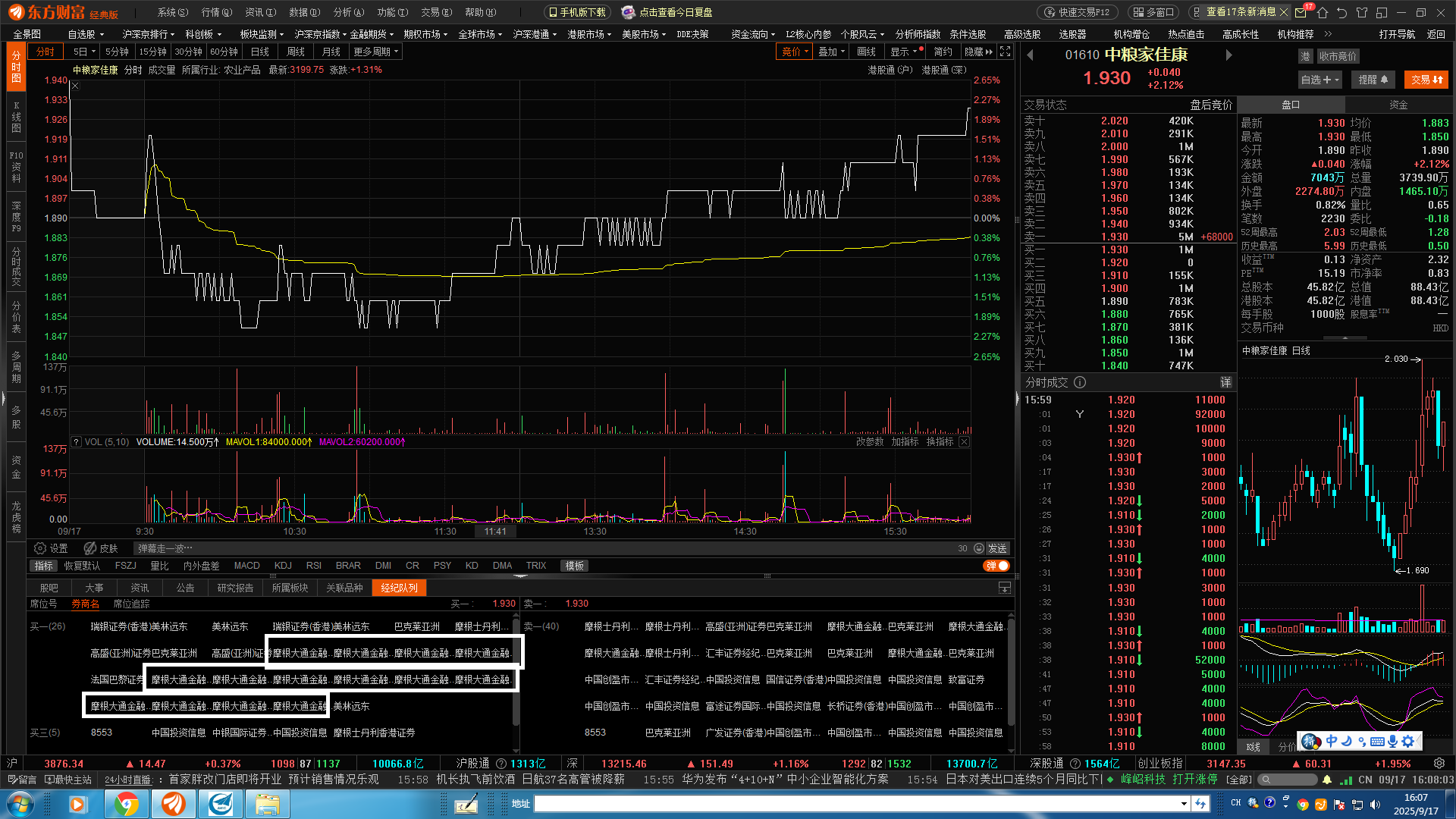The width and height of the screenshot is (1456, 819).
Task: Pop out the bottom panel icon
Action: tap(1005, 588)
